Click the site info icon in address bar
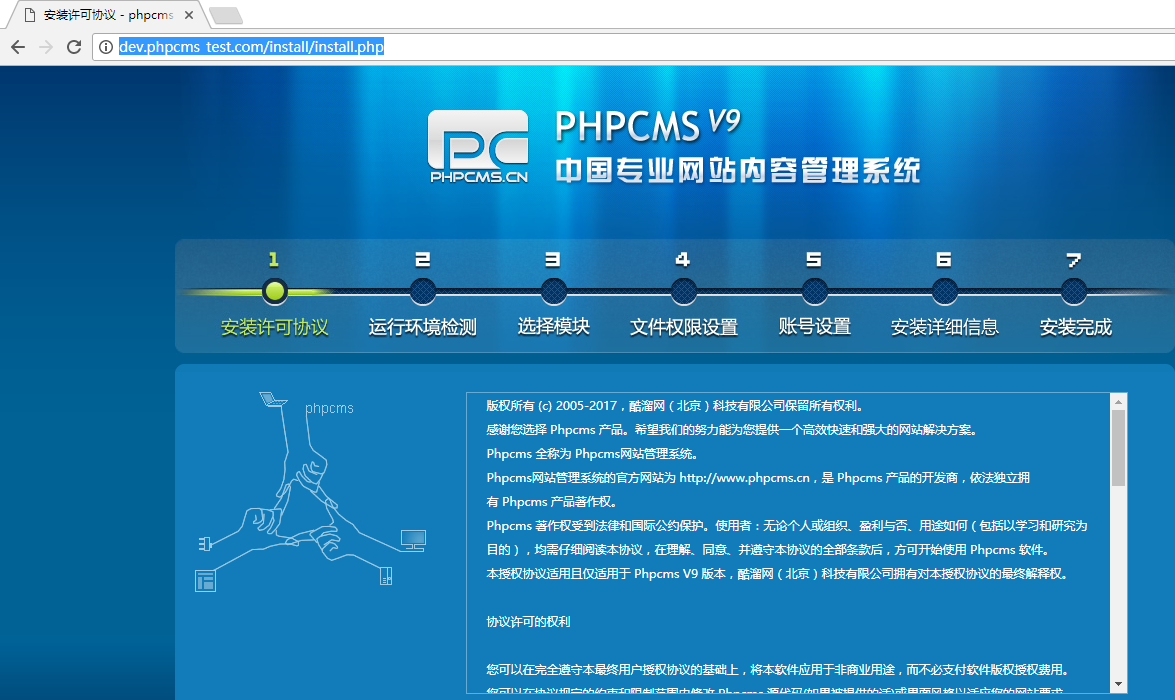 click(106, 47)
